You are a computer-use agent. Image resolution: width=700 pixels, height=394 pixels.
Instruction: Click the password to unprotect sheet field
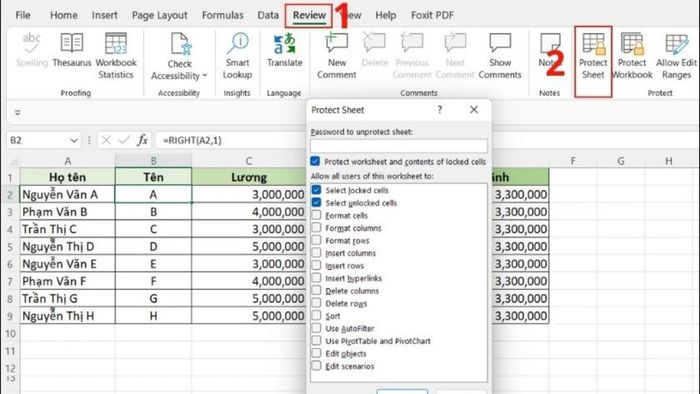[x=399, y=145]
